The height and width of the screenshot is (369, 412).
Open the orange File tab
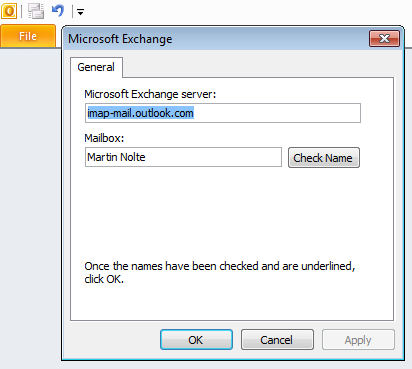tap(28, 36)
